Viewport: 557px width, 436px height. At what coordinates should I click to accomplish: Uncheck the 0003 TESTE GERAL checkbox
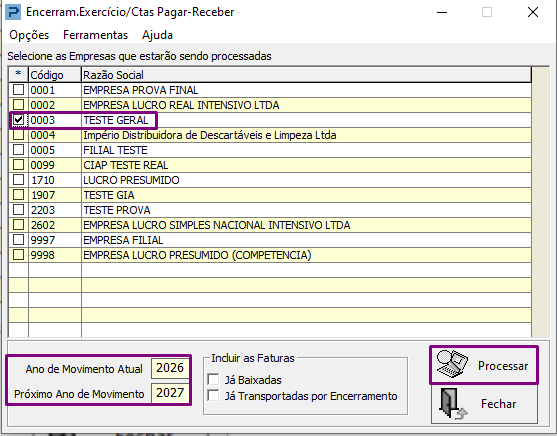pyautogui.click(x=18, y=120)
